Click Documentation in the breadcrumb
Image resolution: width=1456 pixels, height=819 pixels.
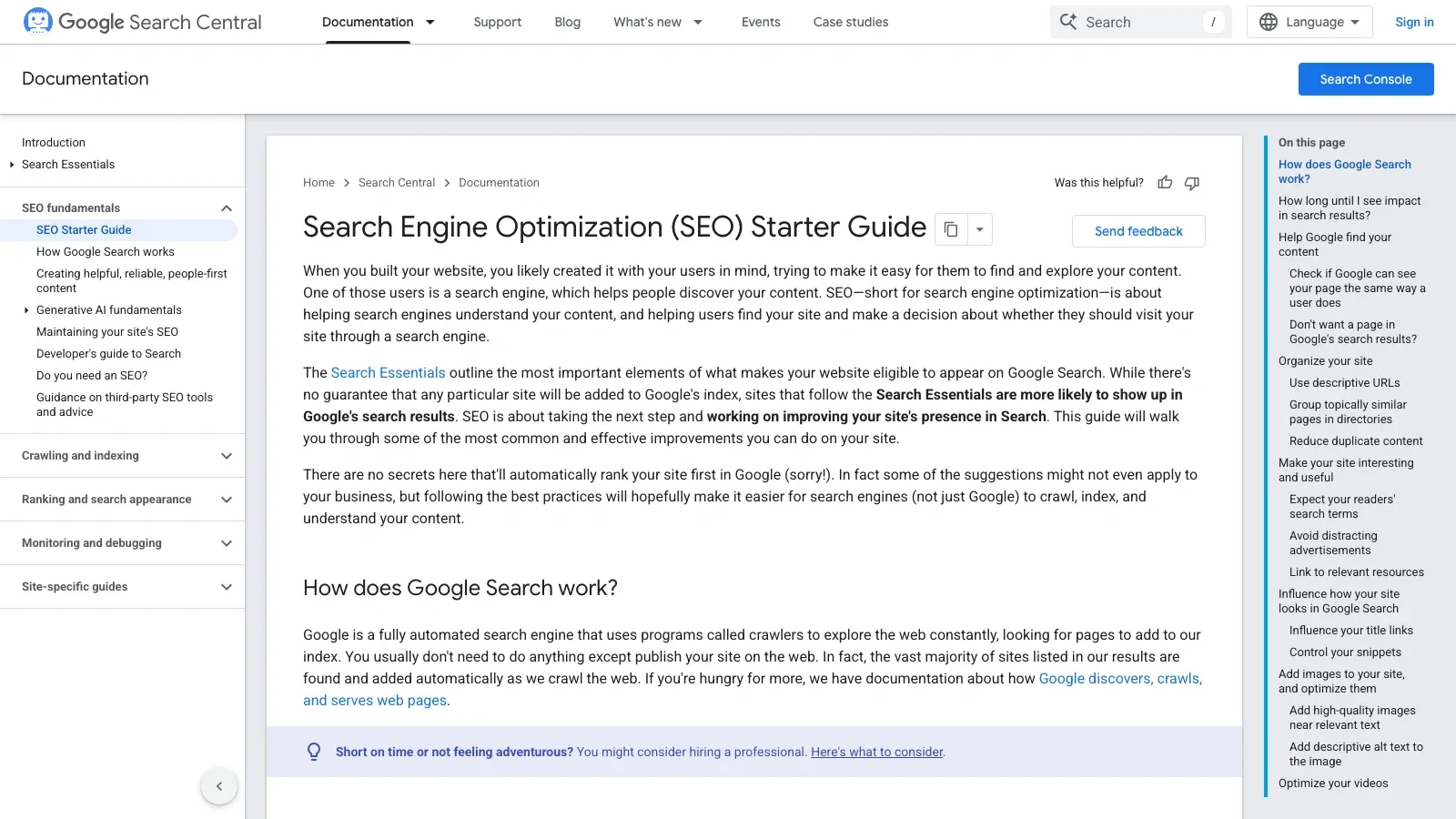tap(499, 183)
